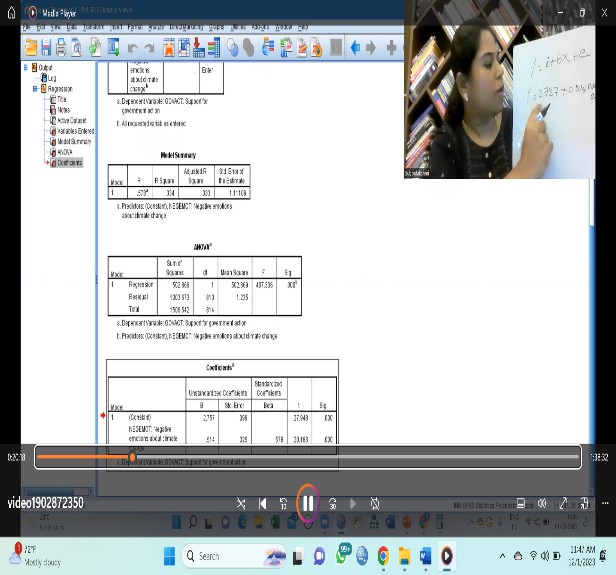Switch the player to full screen
The image size is (616, 575).
[563, 503]
